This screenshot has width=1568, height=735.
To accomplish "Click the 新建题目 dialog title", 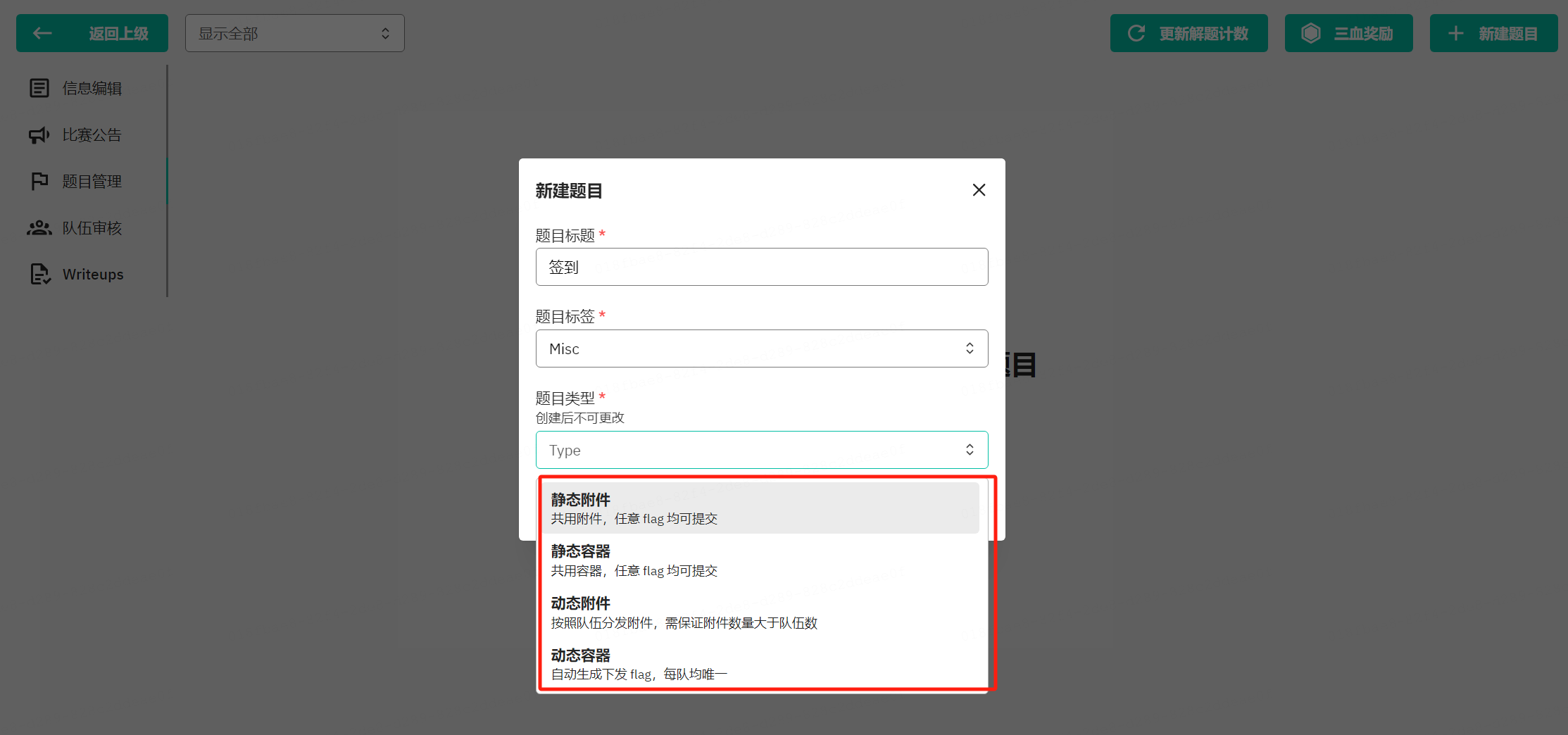I will tap(569, 191).
